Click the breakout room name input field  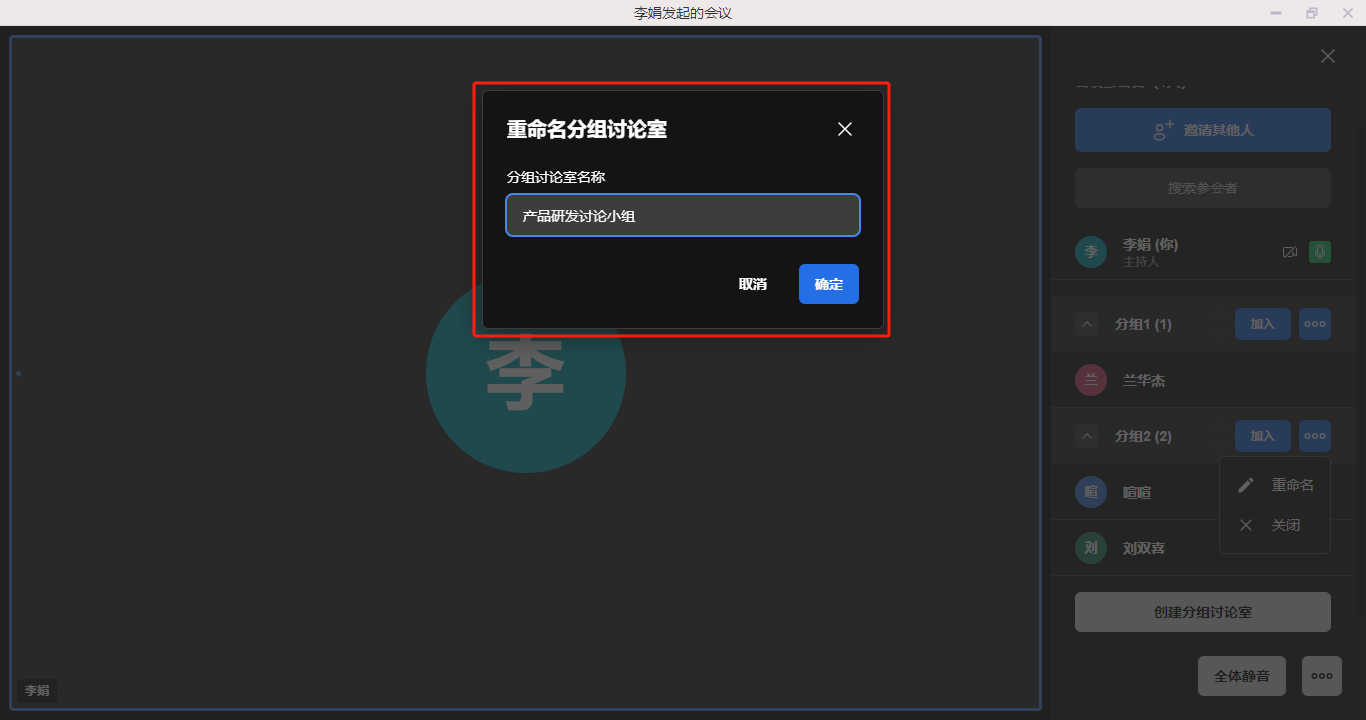pyautogui.click(x=682, y=215)
